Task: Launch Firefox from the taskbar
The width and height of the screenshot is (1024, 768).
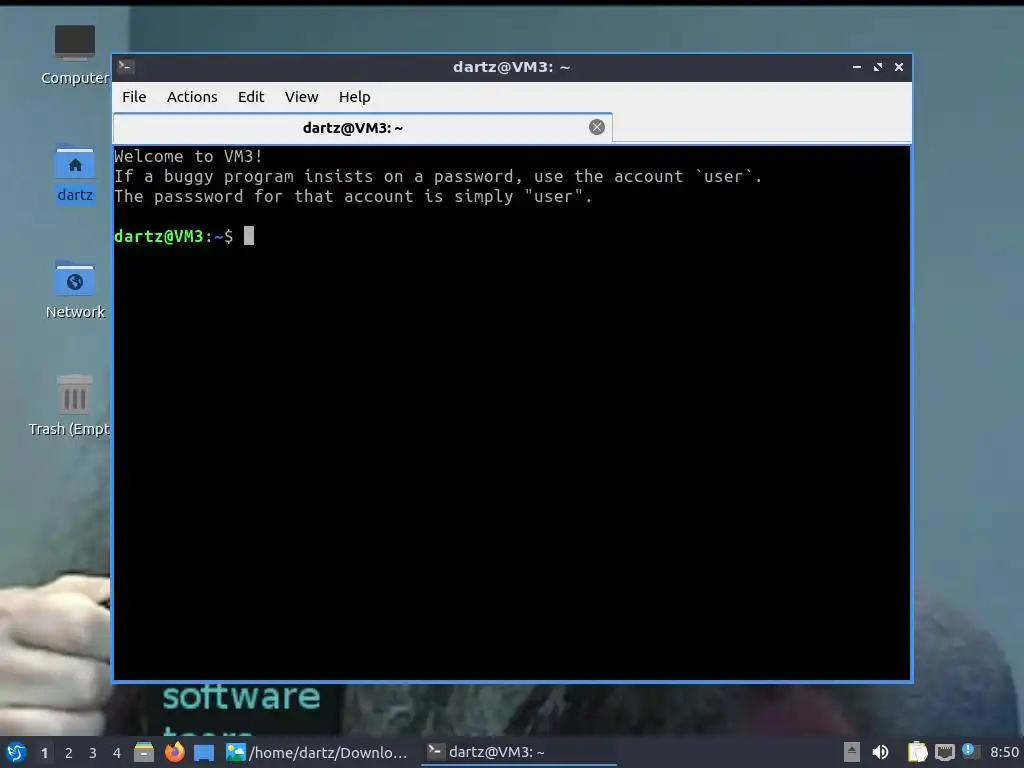Action: click(x=174, y=752)
